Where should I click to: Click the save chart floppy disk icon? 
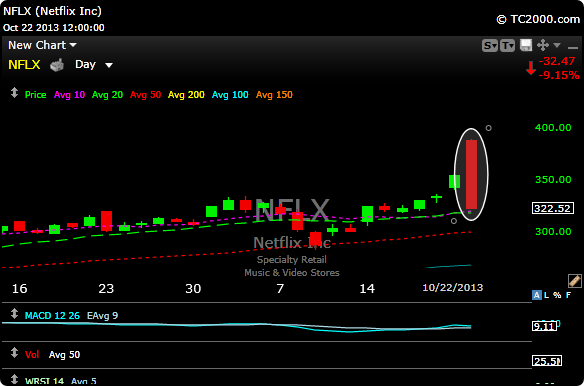point(526,45)
